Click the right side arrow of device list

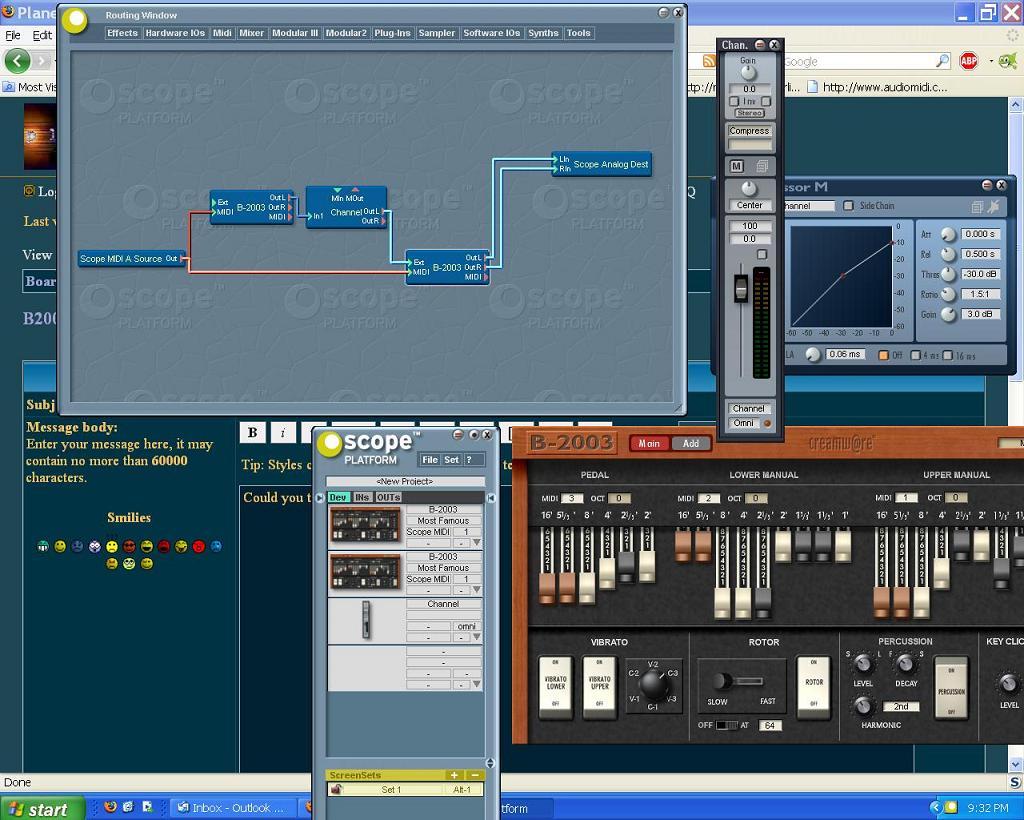click(491, 497)
